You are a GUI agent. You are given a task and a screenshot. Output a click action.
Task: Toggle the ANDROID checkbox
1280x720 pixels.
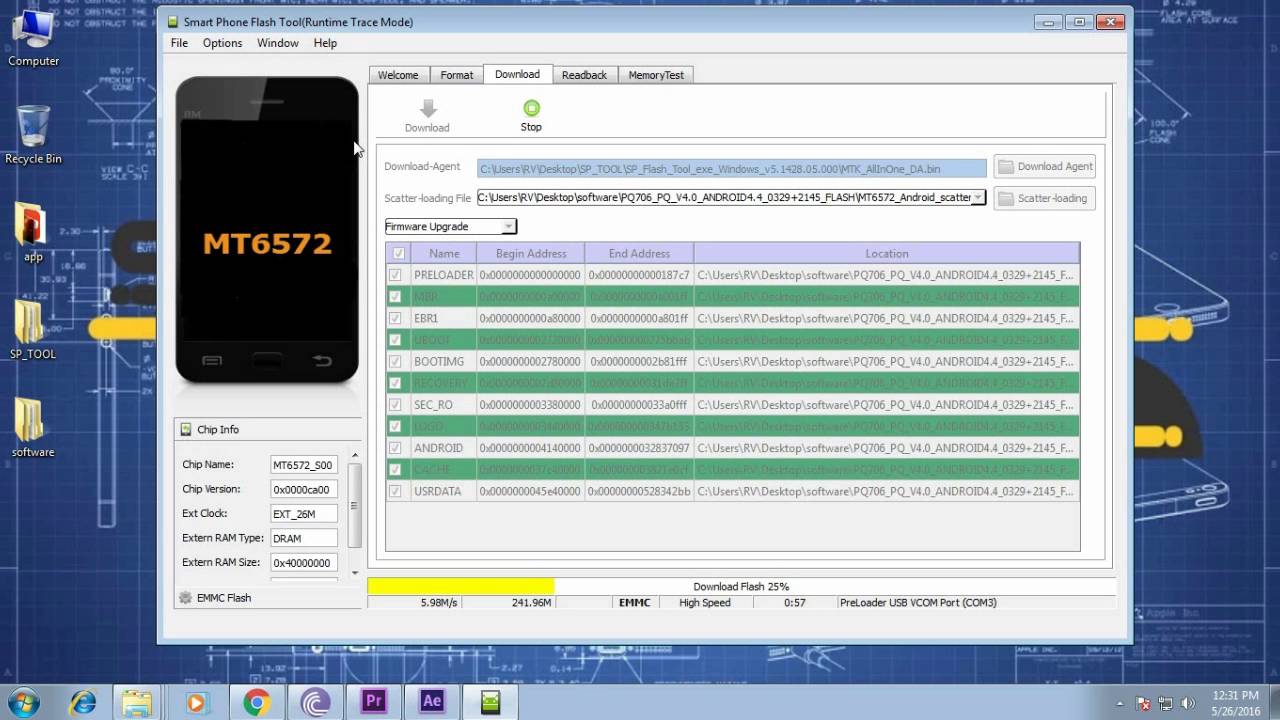pos(396,448)
